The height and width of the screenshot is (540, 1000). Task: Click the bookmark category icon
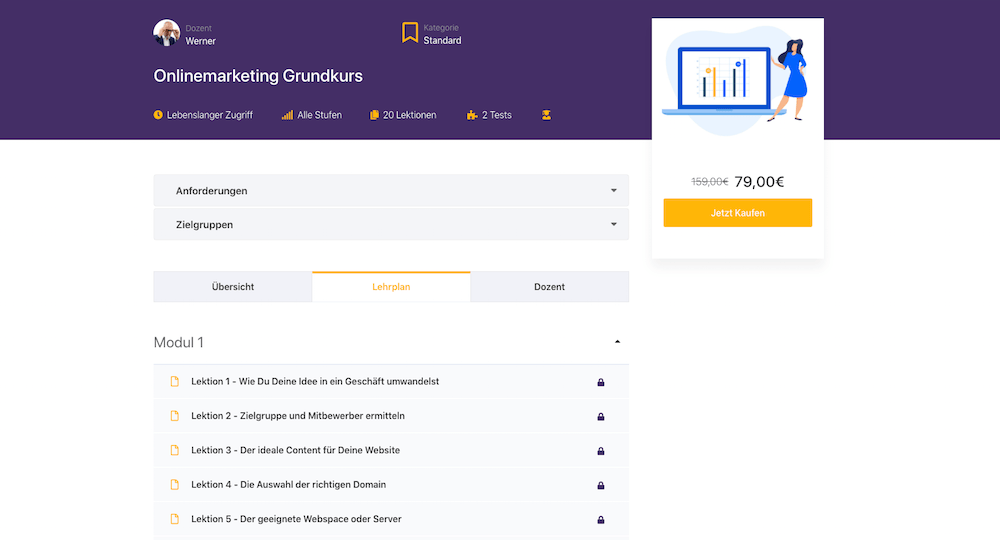coord(409,33)
